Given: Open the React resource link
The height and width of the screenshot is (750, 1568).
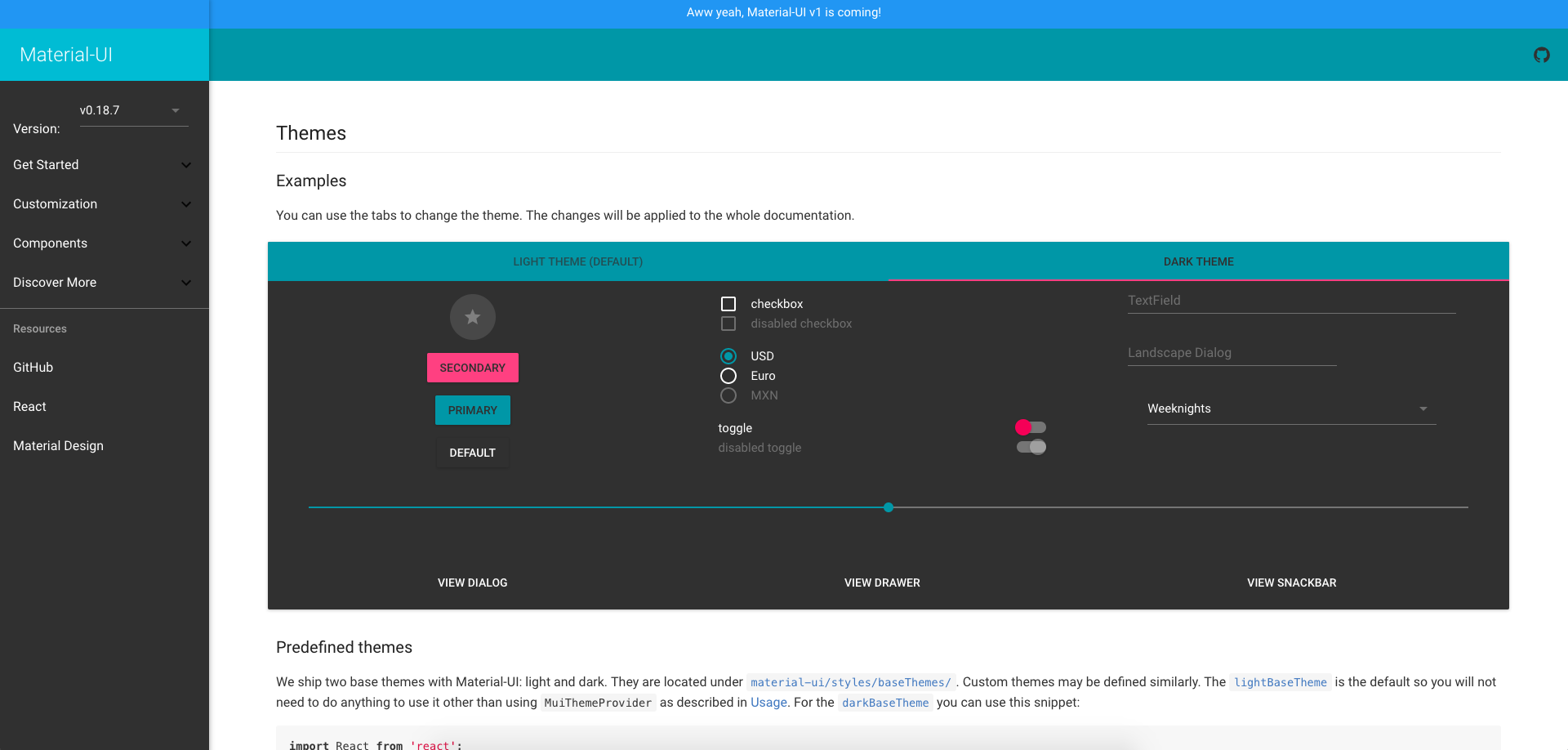Looking at the screenshot, I should [x=105, y=407].
